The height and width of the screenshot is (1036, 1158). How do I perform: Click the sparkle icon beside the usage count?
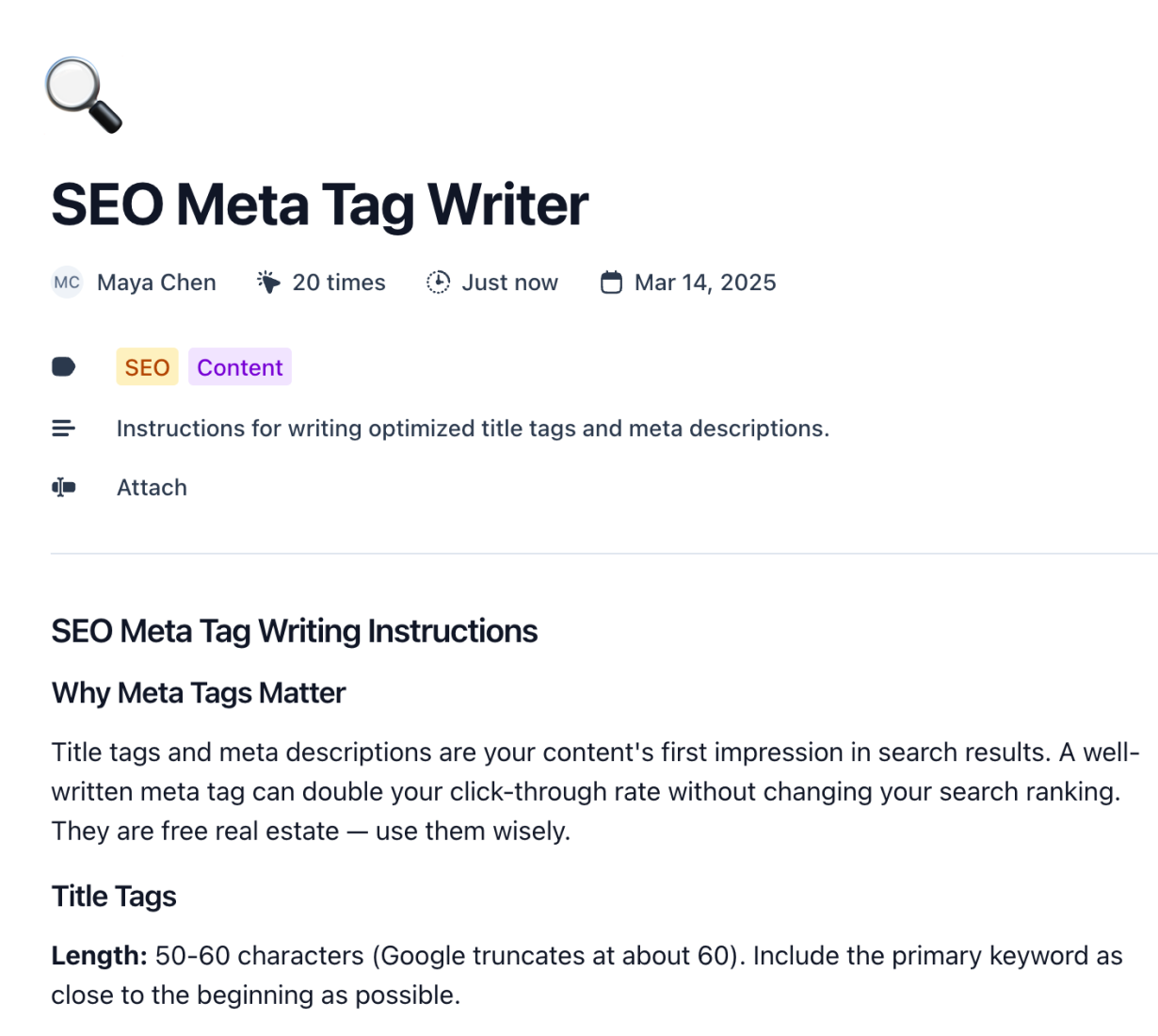pyautogui.click(x=268, y=282)
